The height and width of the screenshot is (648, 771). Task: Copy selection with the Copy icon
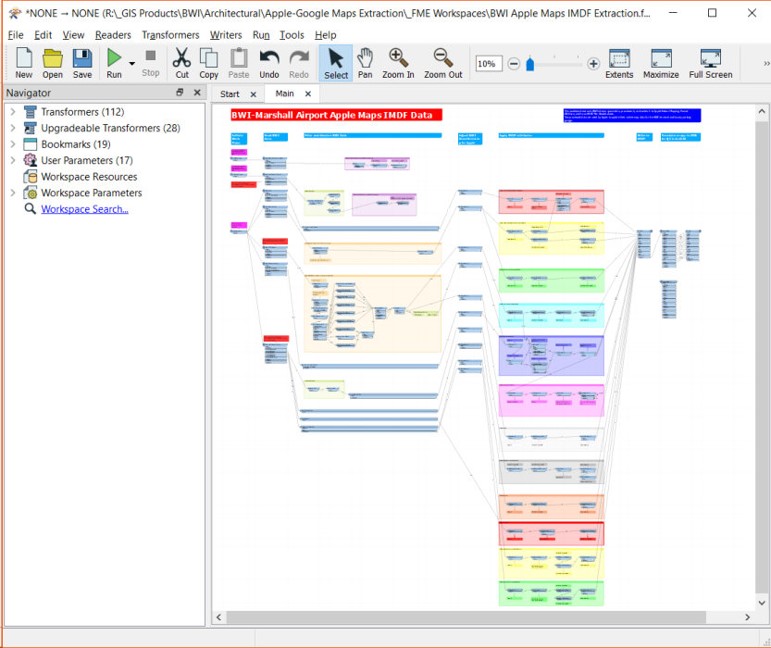(209, 63)
